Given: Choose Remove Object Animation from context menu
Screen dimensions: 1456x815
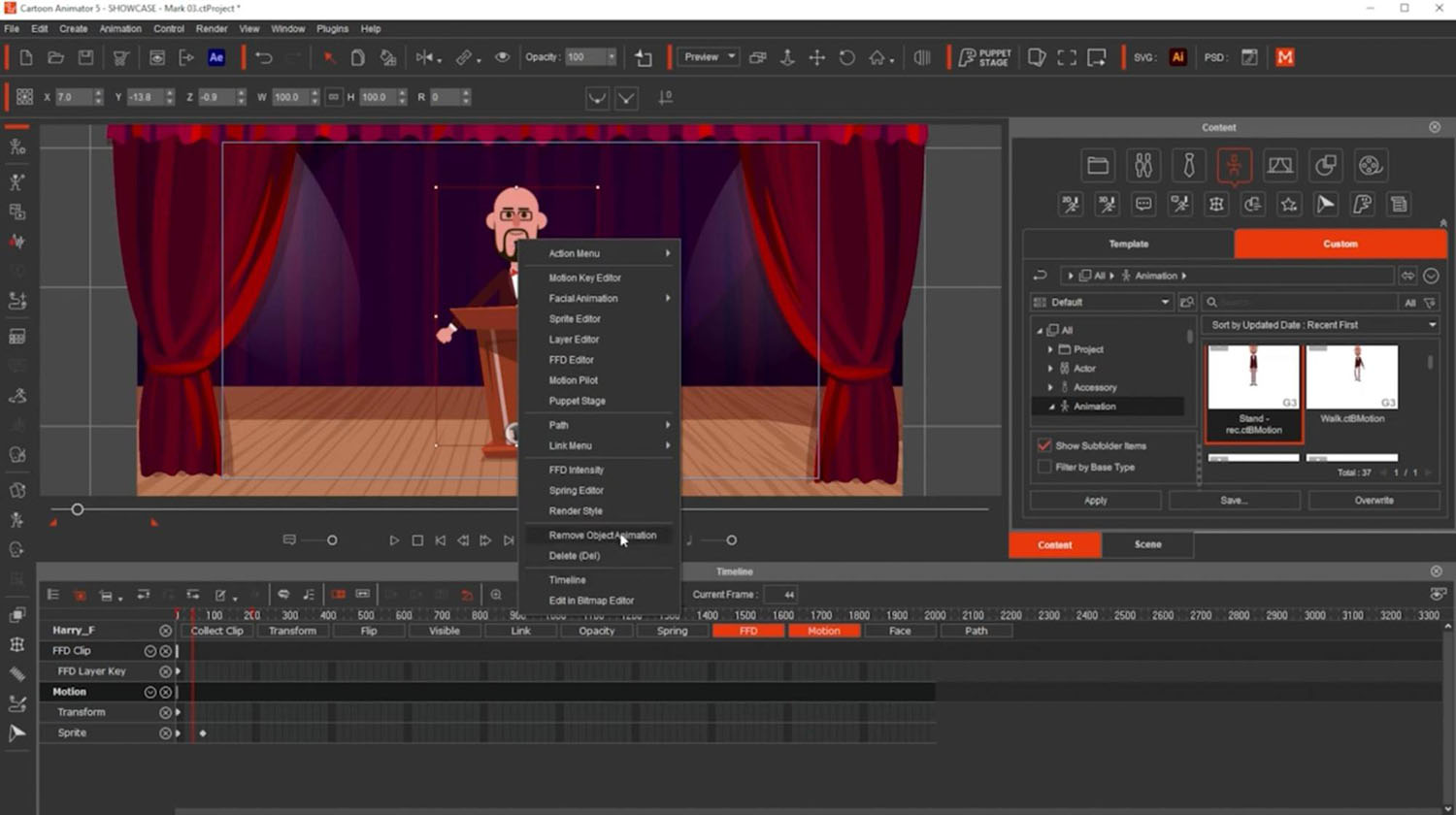Looking at the screenshot, I should pos(602,536).
